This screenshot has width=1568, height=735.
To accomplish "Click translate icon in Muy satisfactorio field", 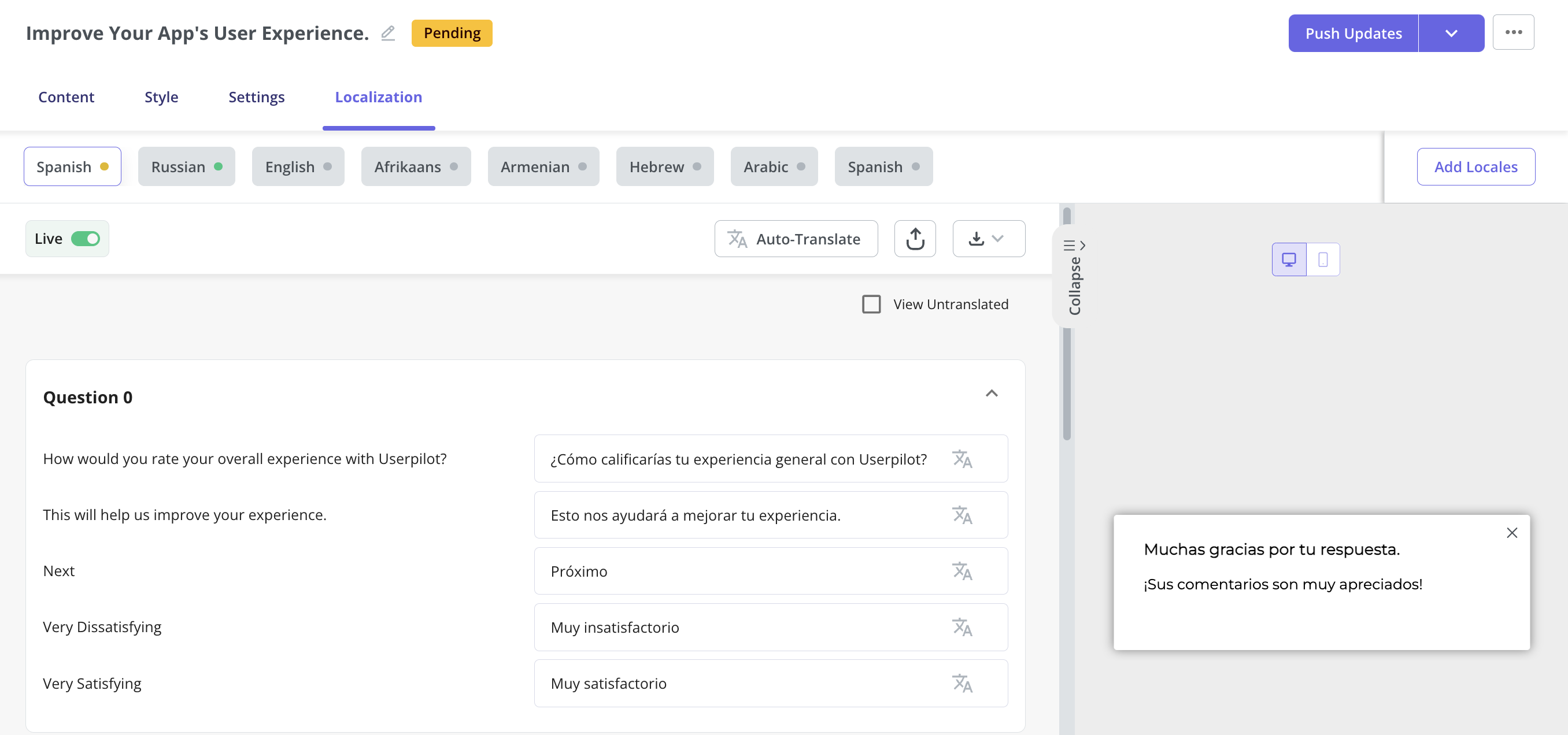I will coord(961,683).
